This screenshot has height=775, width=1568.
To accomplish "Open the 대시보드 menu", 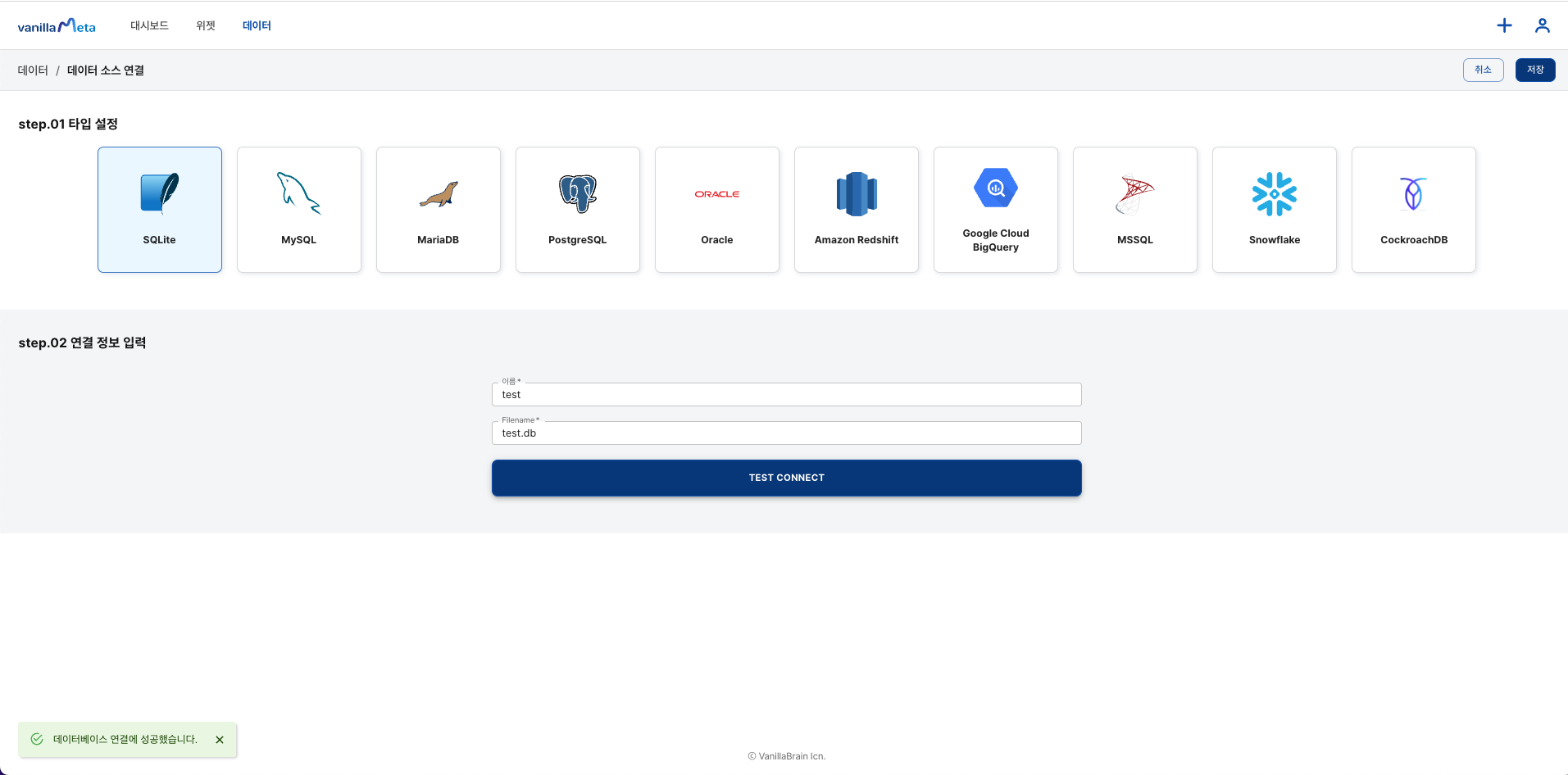I will 149,25.
